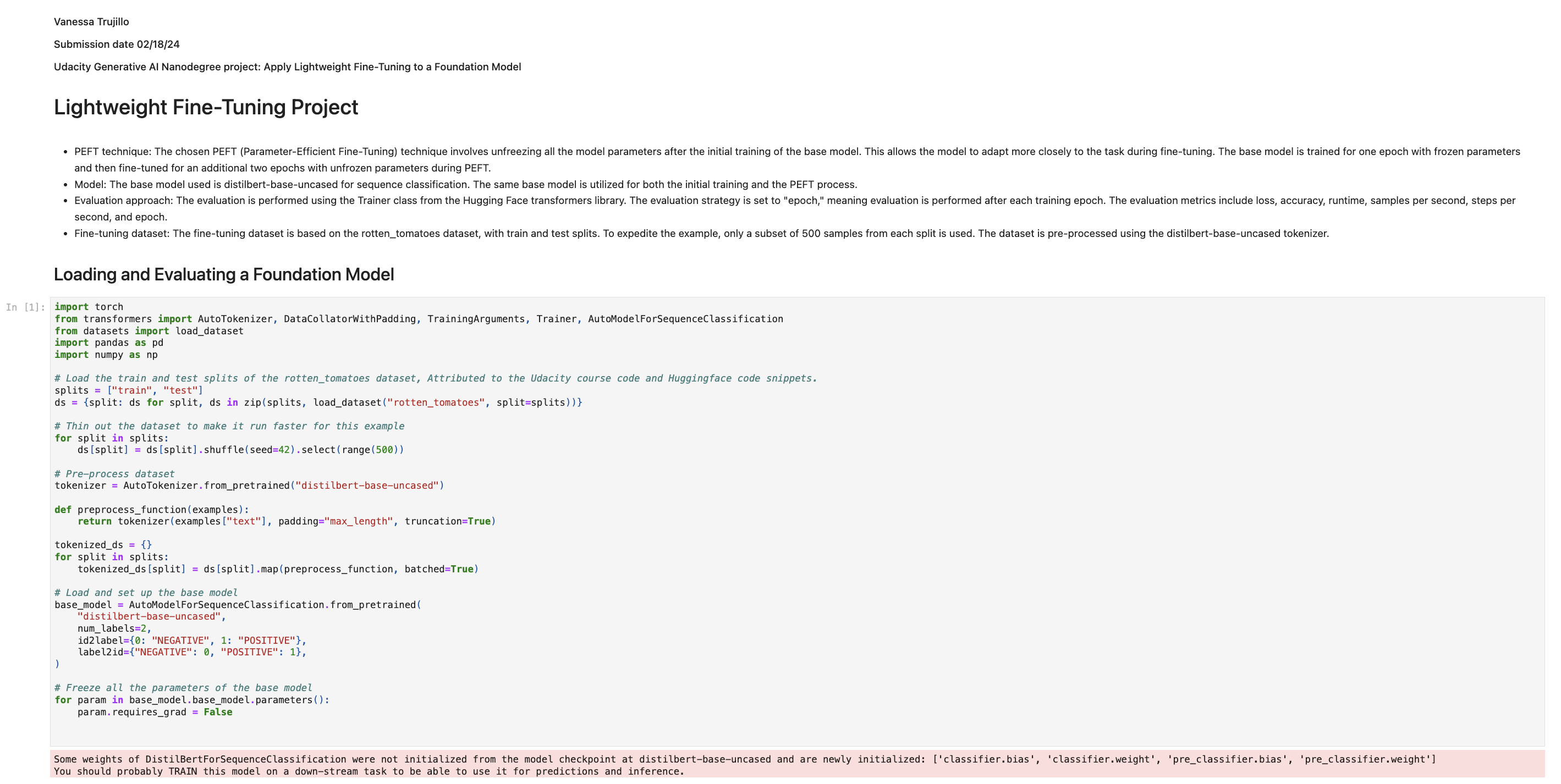Click the 'You should probably TRAIN this model' output line

[369, 771]
